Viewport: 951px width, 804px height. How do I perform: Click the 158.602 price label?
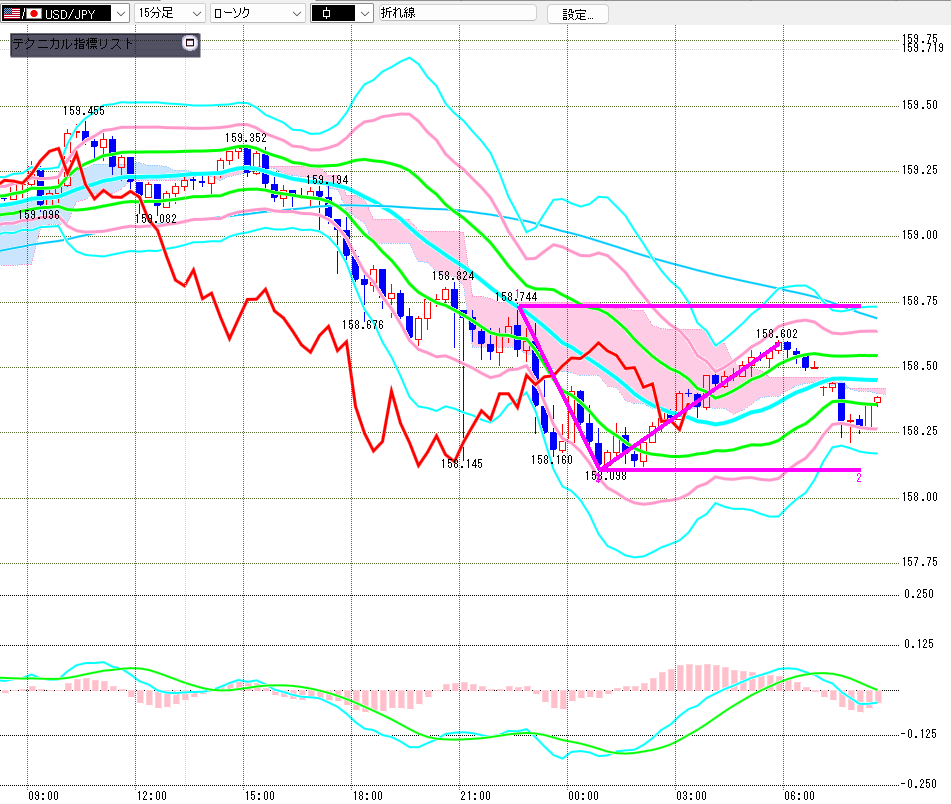(x=776, y=334)
